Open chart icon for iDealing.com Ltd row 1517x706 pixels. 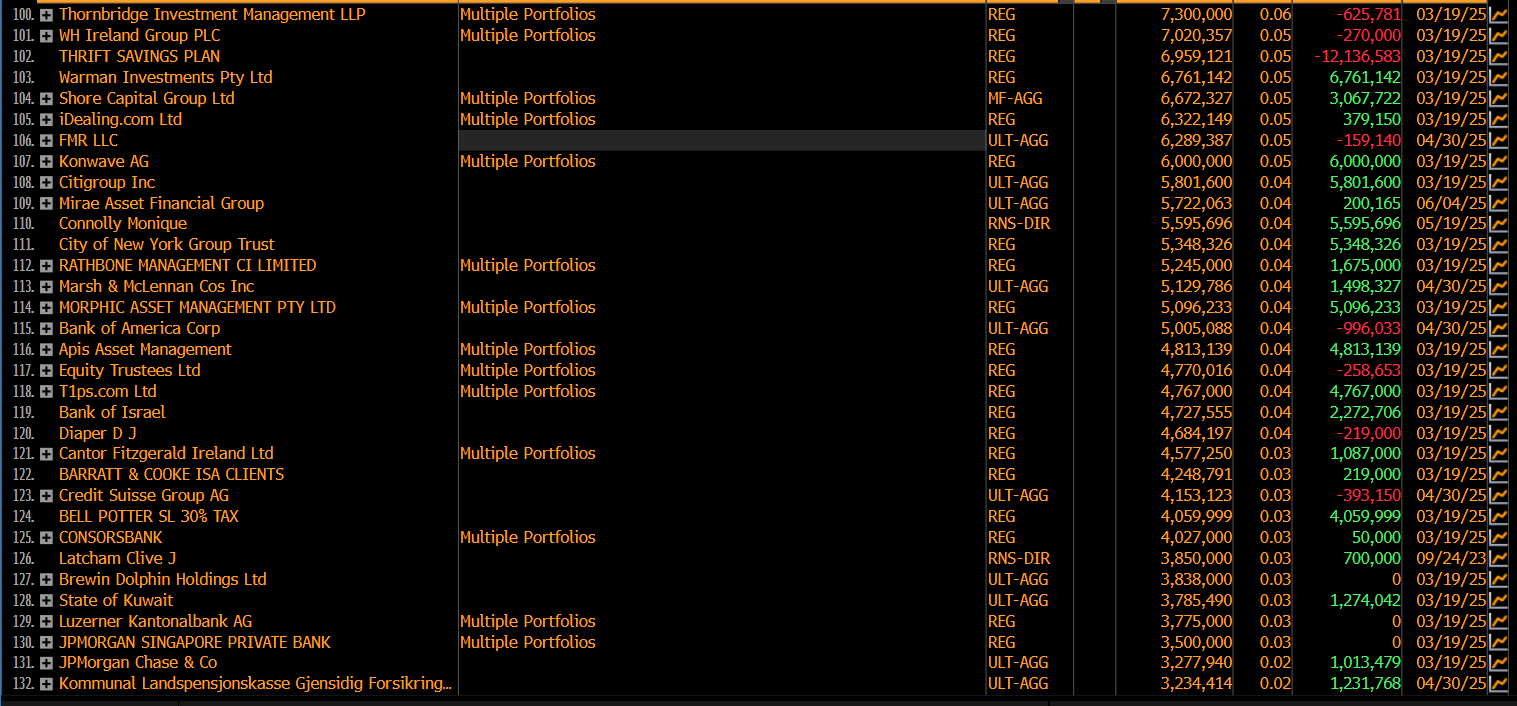pyautogui.click(x=1498, y=119)
